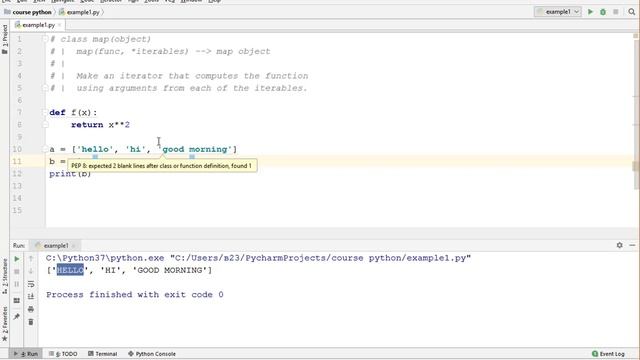Viewport: 640px width, 360px height.
Task: Select the example1.py editor tab
Action: pyautogui.click(x=38, y=25)
